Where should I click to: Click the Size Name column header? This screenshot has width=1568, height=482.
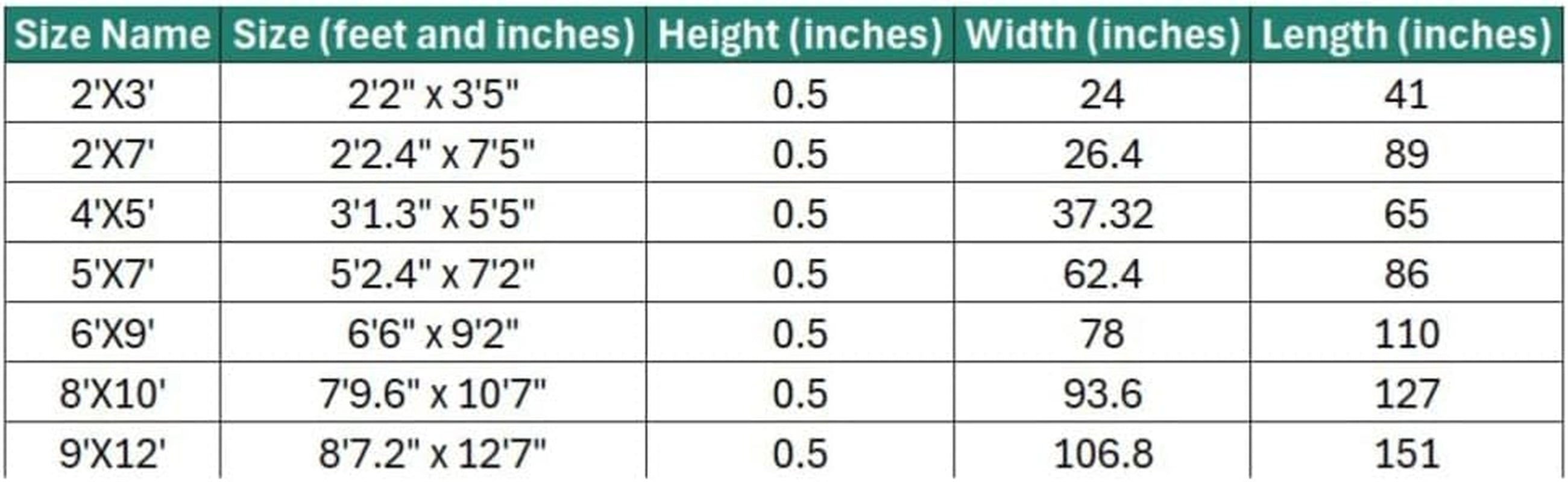113,35
